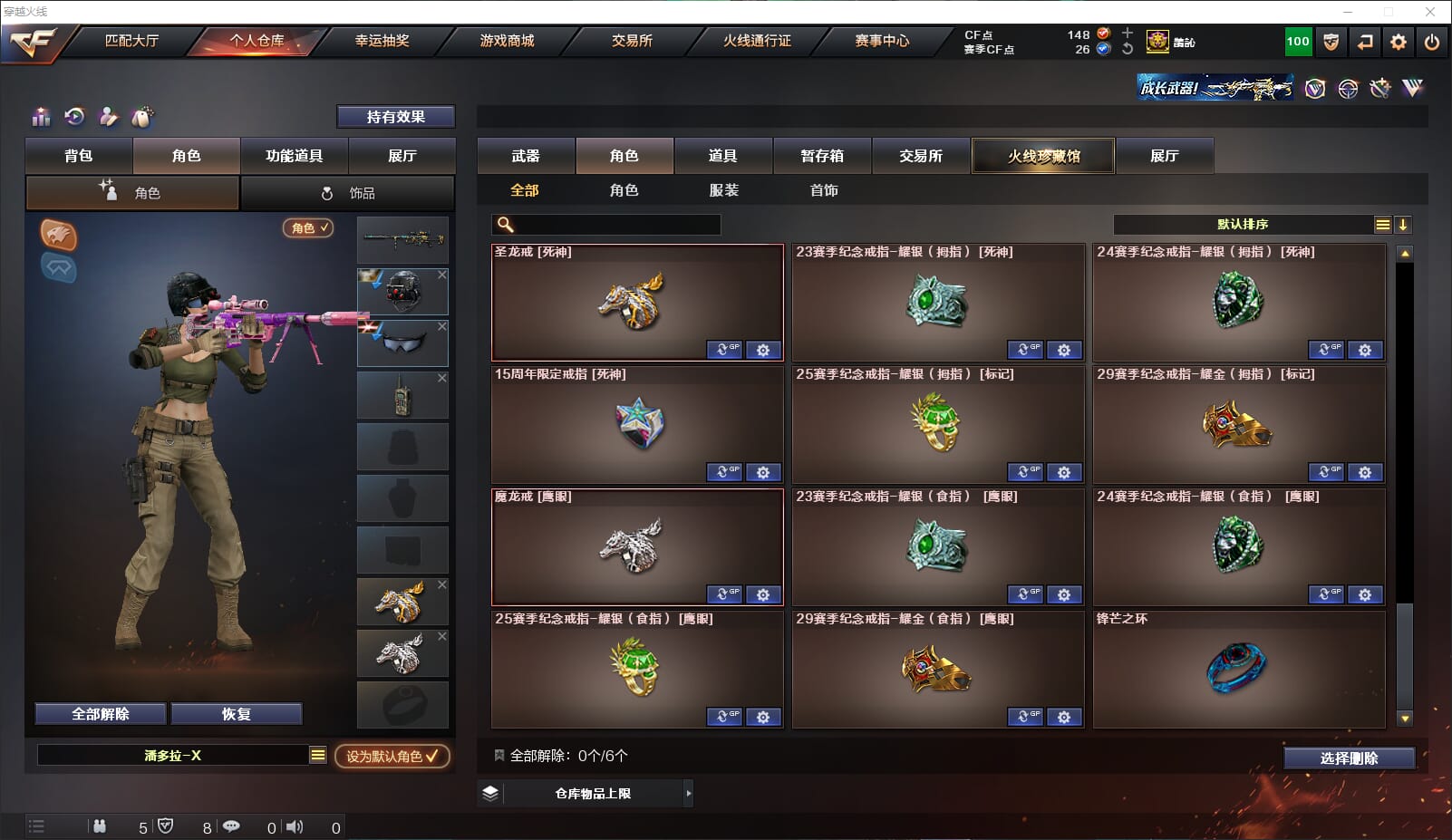Click the 选择删除 button
Viewport: 1452px width, 840px height.
1350,758
